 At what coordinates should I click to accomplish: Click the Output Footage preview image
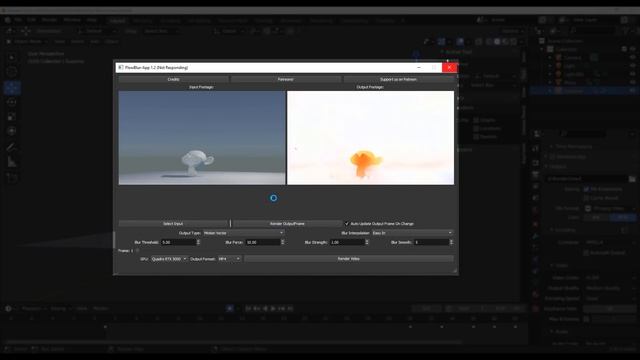point(371,138)
